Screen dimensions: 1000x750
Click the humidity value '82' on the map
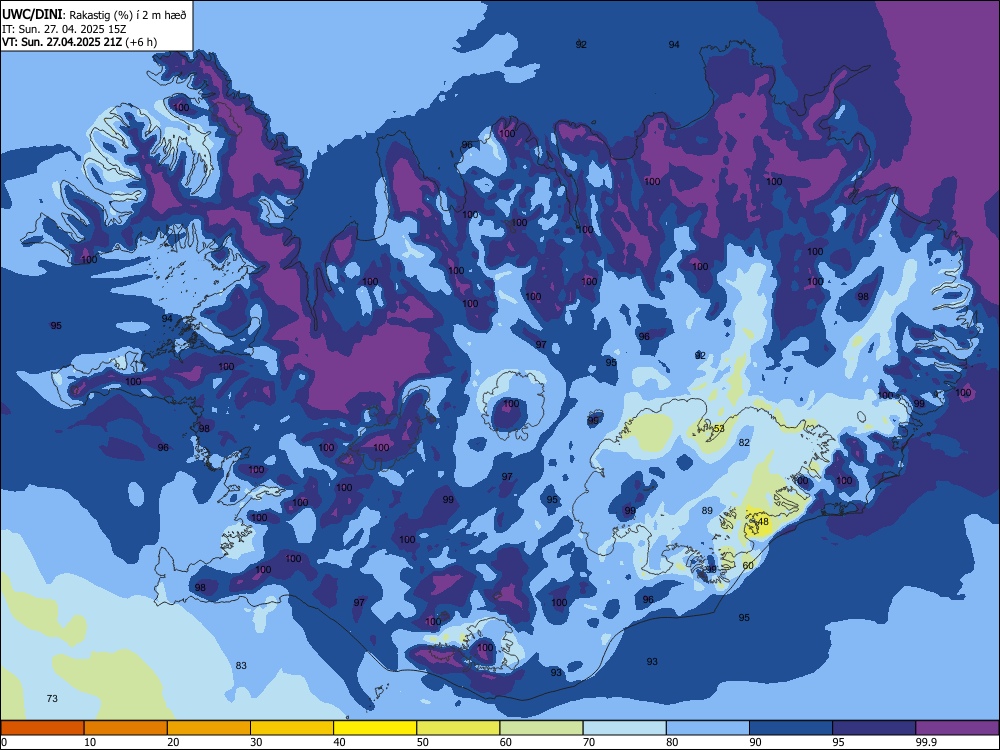[744, 442]
